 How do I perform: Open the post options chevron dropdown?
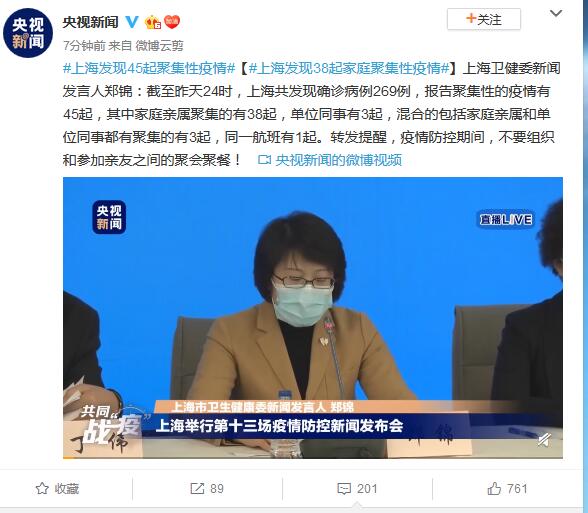pyautogui.click(x=556, y=14)
